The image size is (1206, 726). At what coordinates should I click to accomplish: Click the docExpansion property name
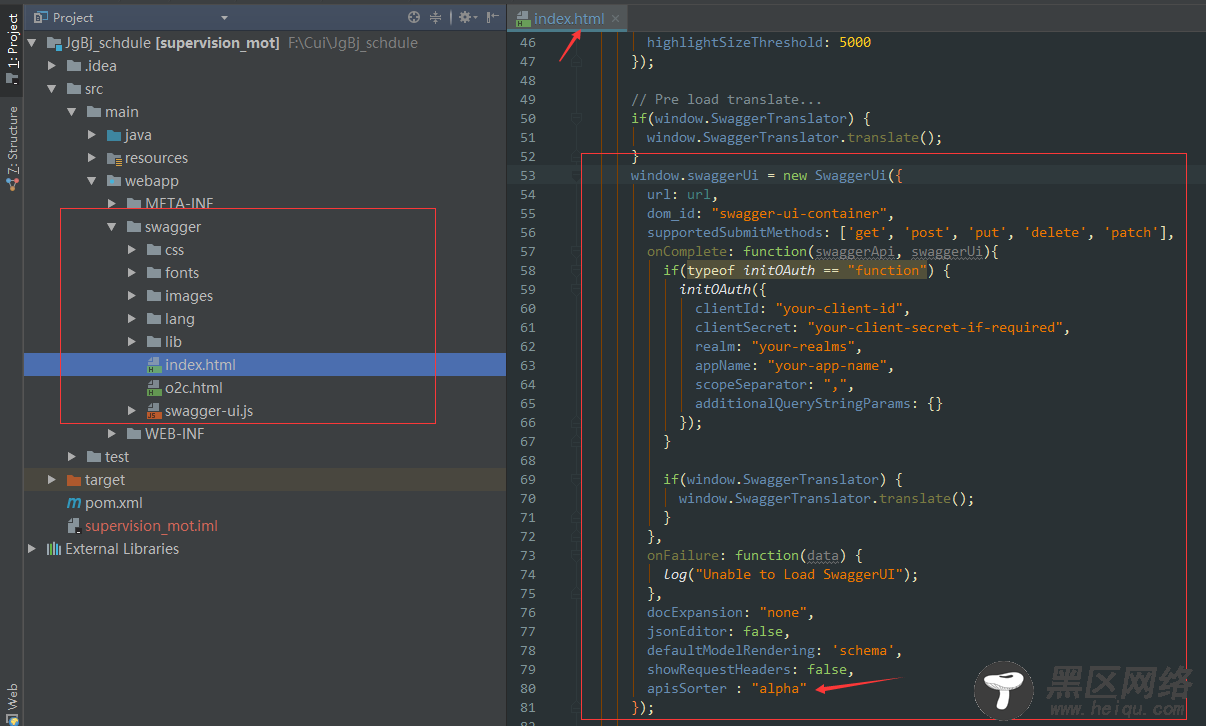pos(695,612)
